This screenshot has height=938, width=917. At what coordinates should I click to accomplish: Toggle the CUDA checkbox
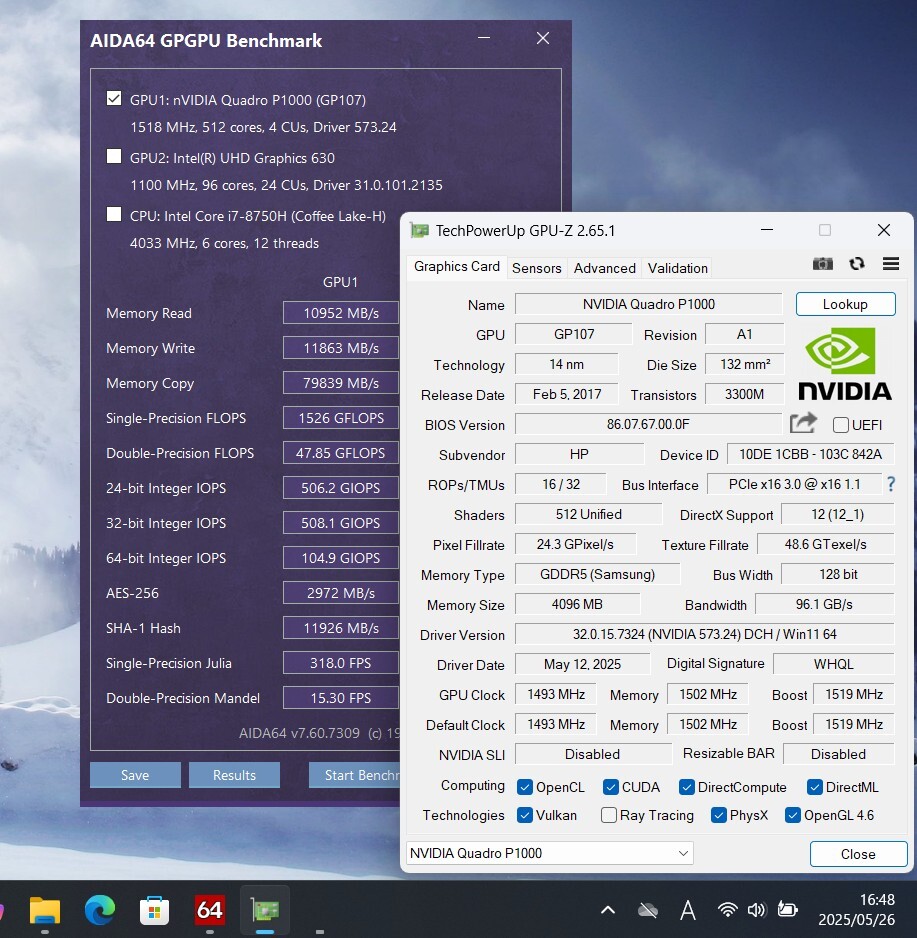(611, 787)
